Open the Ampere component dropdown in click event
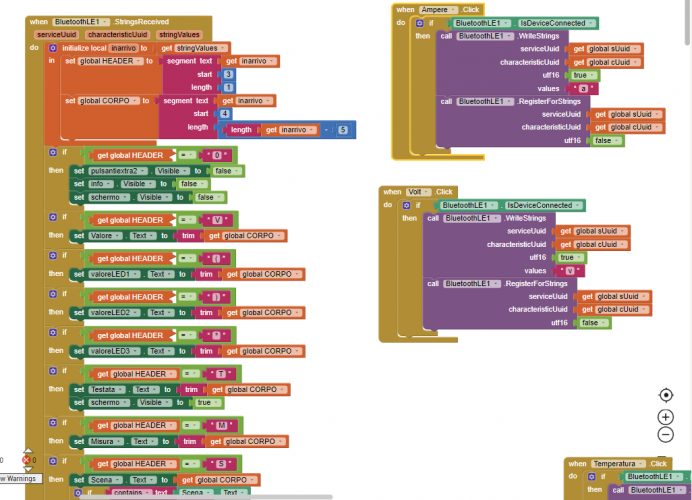692x500 pixels. (441, 9)
